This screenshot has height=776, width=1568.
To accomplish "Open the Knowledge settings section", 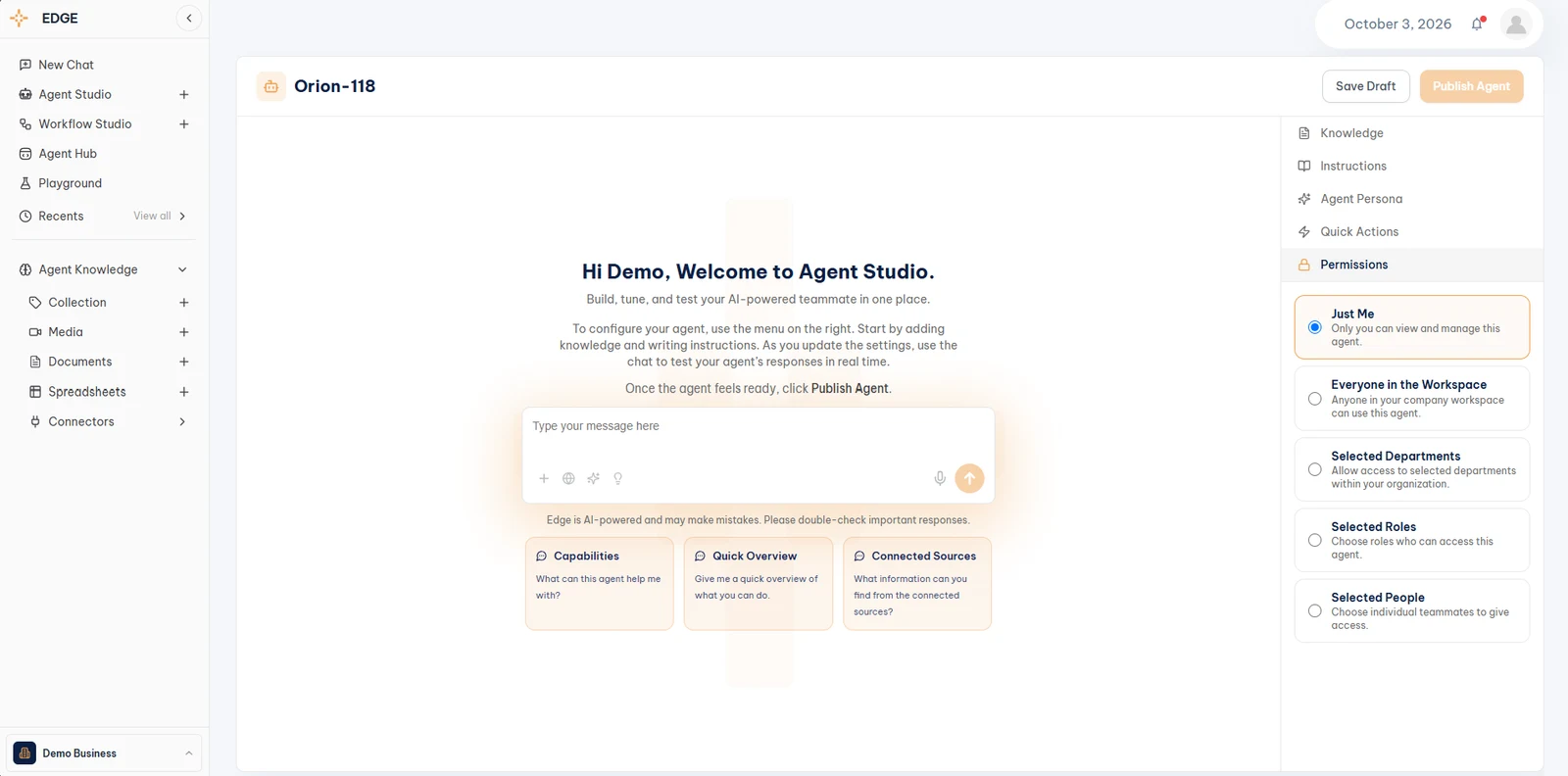I will 1412,133.
